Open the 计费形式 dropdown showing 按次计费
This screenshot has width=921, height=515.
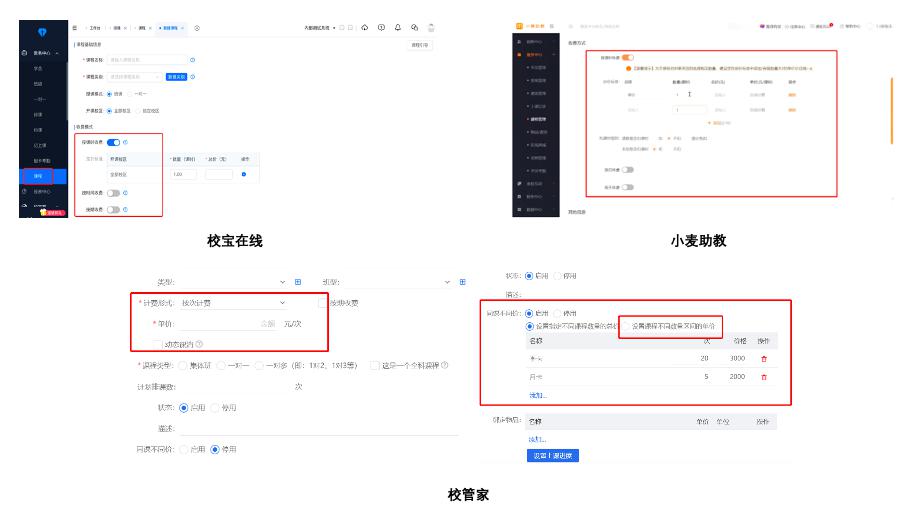233,303
